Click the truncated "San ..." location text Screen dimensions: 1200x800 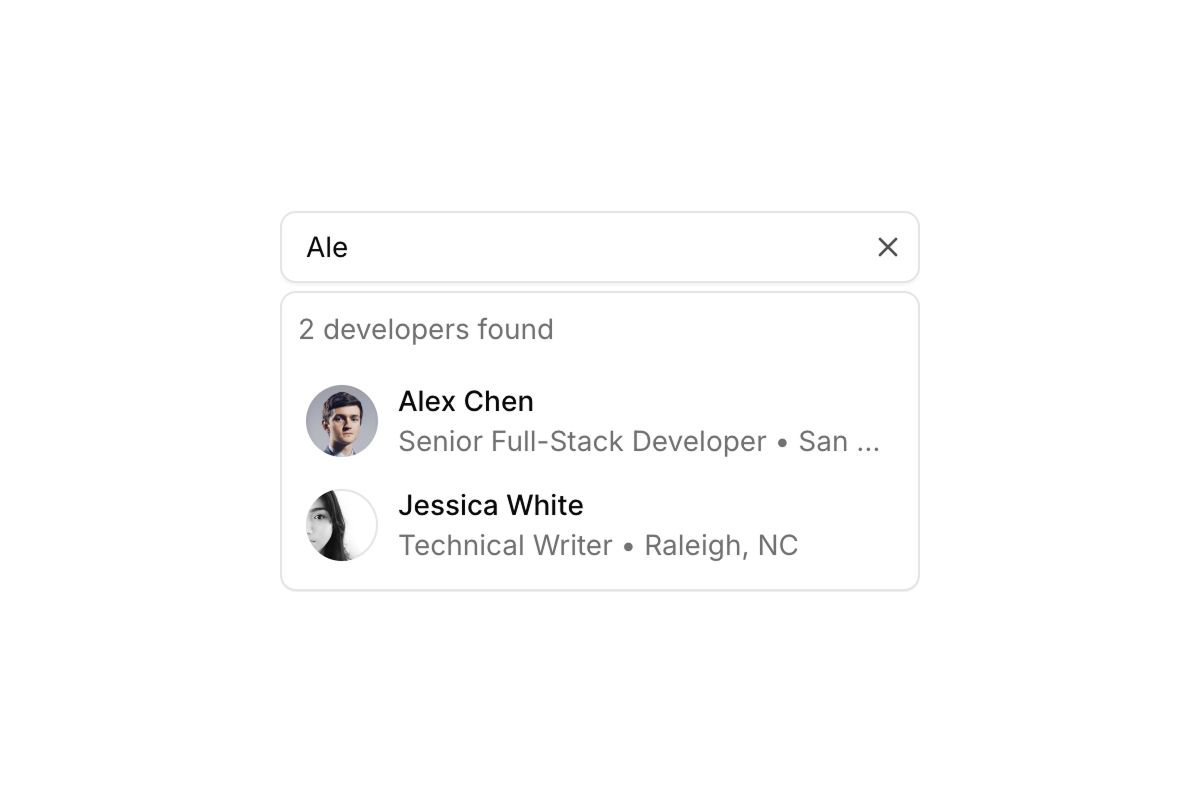click(x=839, y=441)
